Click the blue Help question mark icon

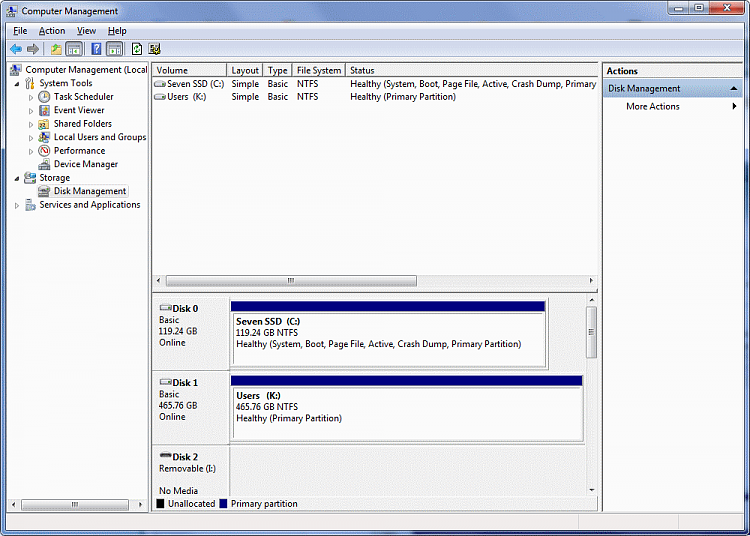coord(96,49)
